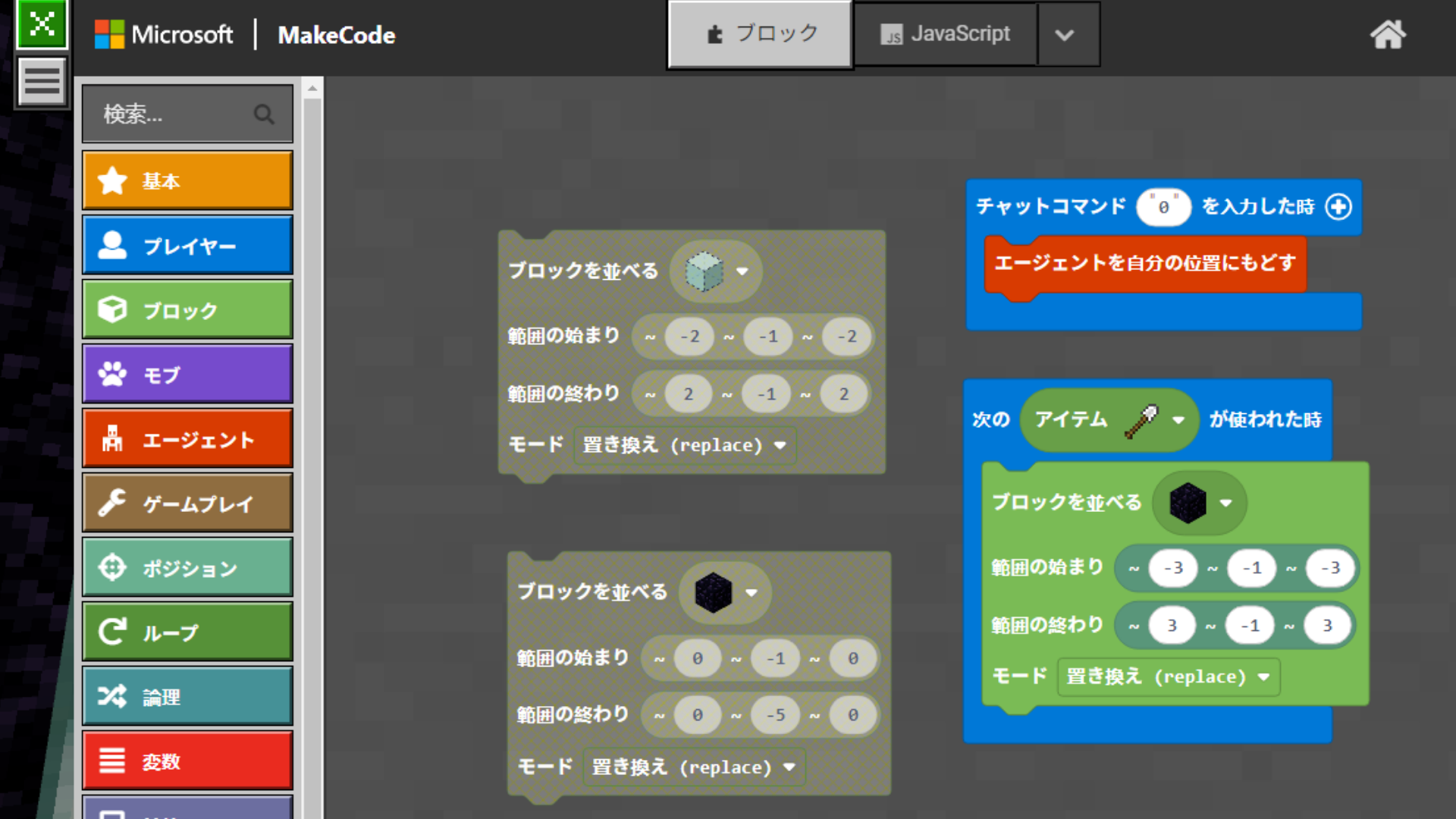1456x819 pixels.
Task: Click the paw icon of モブ
Action: tap(112, 374)
